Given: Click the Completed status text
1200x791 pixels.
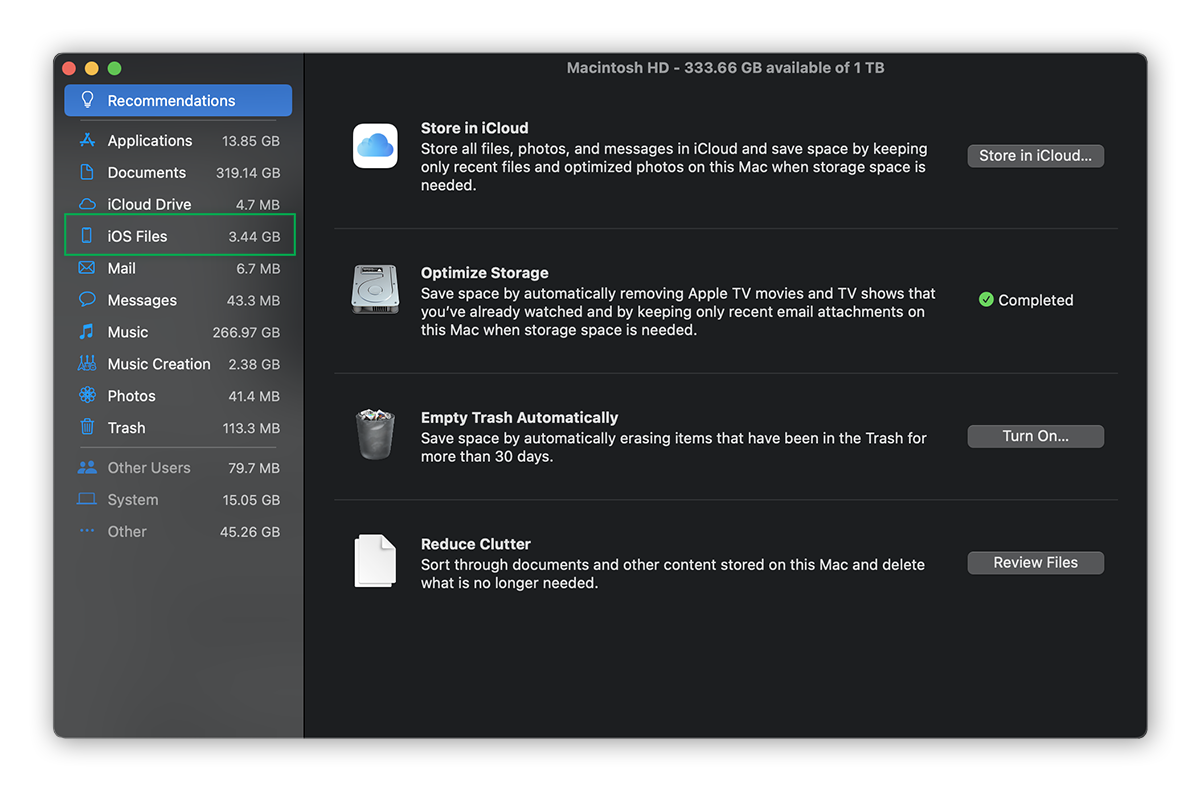Looking at the screenshot, I should (1036, 300).
